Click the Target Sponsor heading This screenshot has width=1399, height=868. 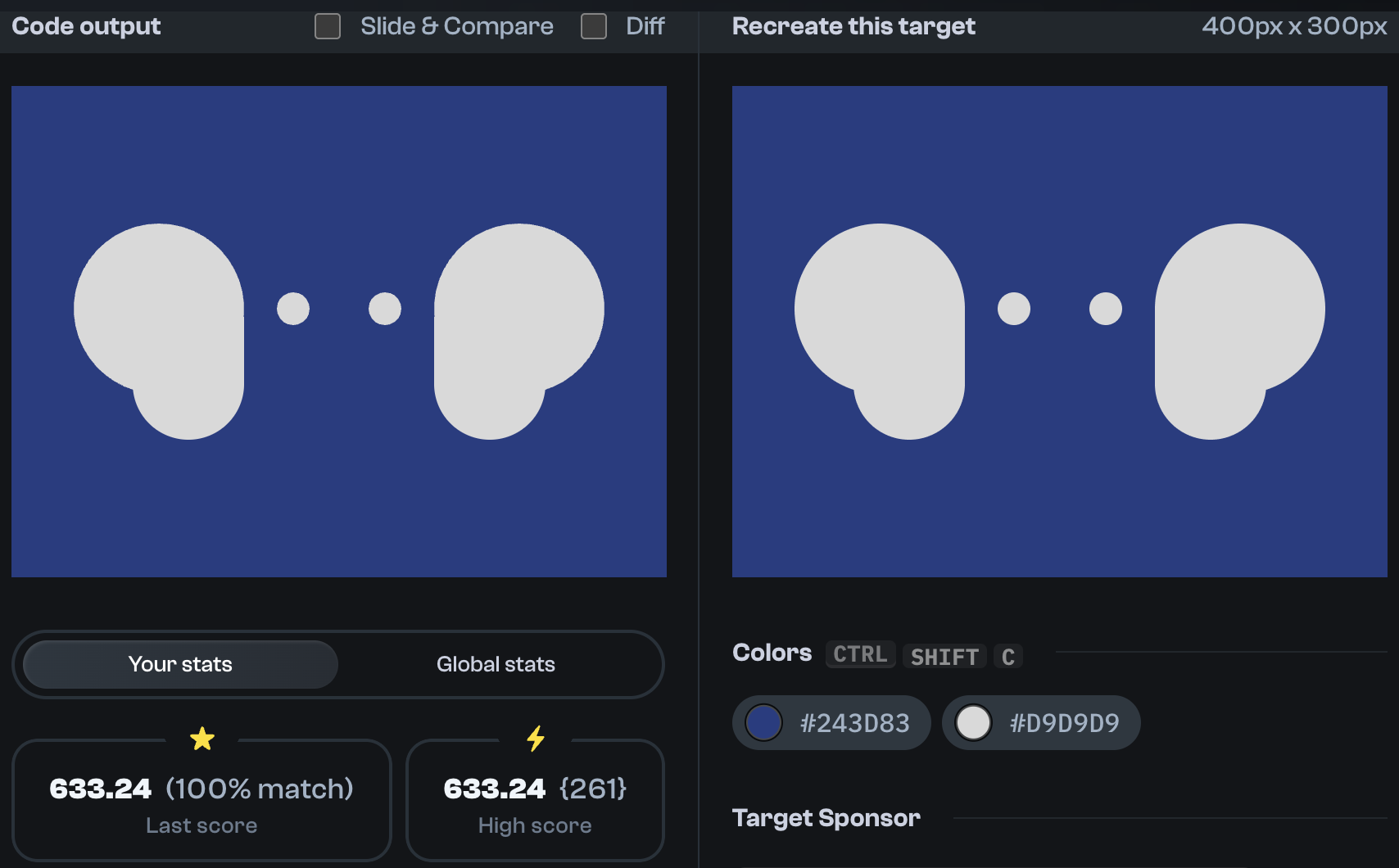click(x=826, y=818)
